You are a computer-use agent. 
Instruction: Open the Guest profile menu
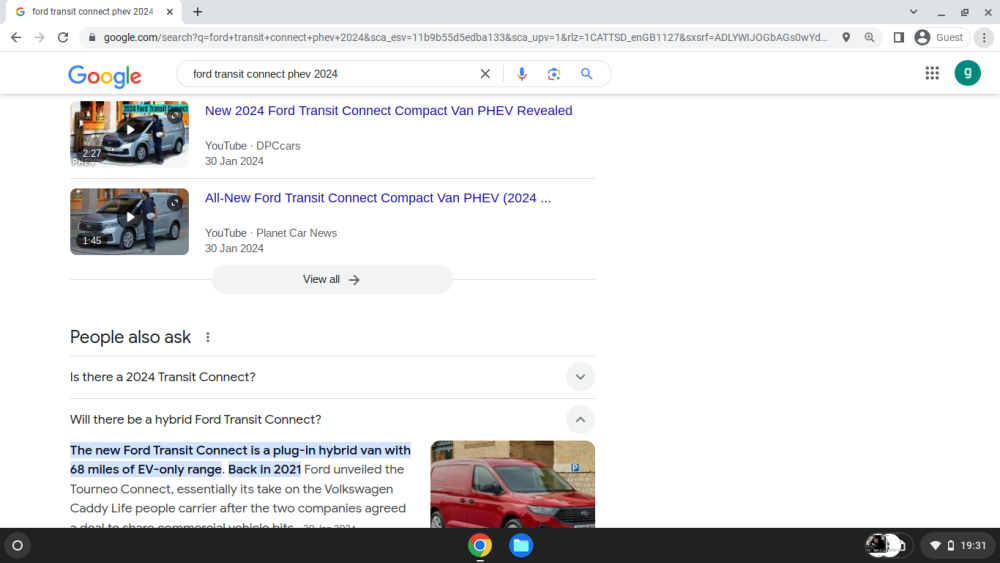click(x=941, y=38)
